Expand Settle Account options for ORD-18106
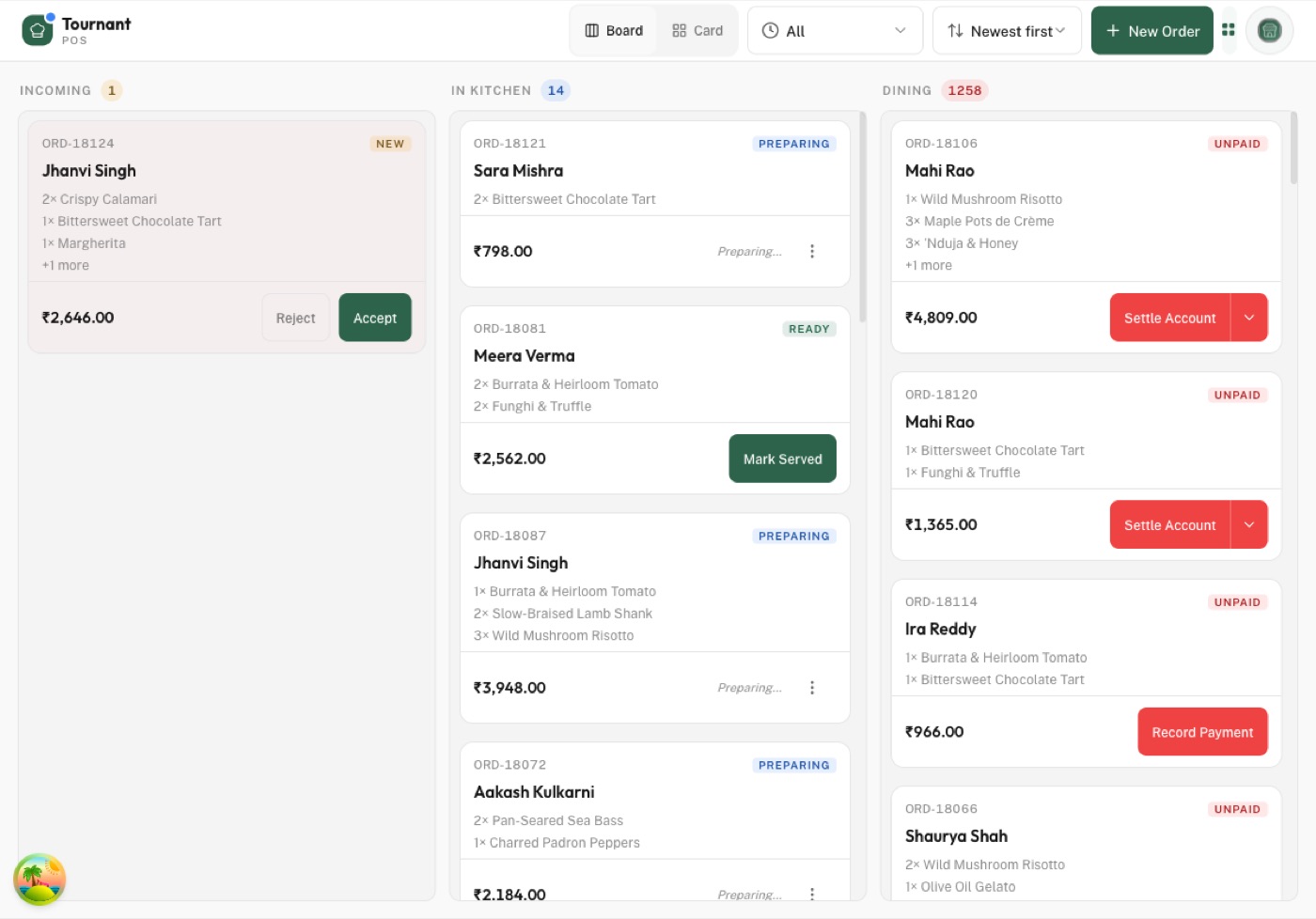Image resolution: width=1316 pixels, height=919 pixels. click(1249, 318)
